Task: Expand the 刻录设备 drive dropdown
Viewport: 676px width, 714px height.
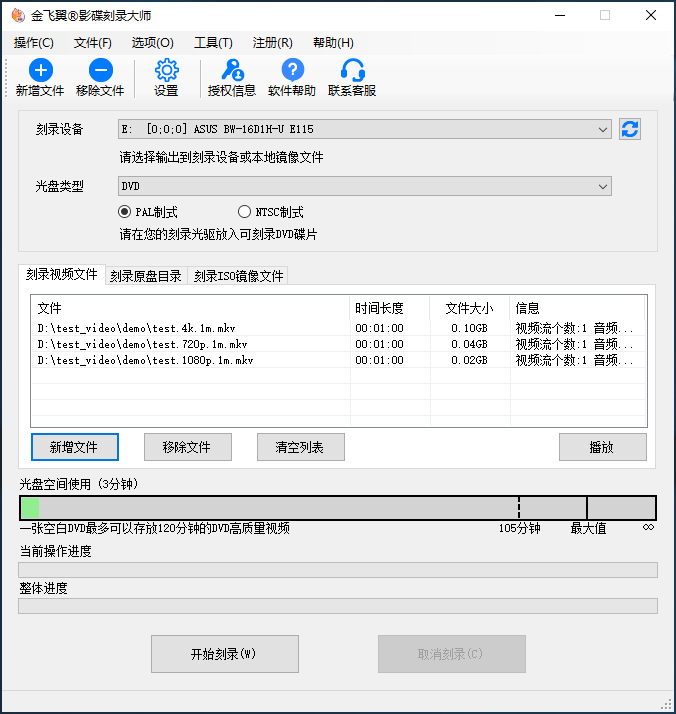Action: [603, 129]
